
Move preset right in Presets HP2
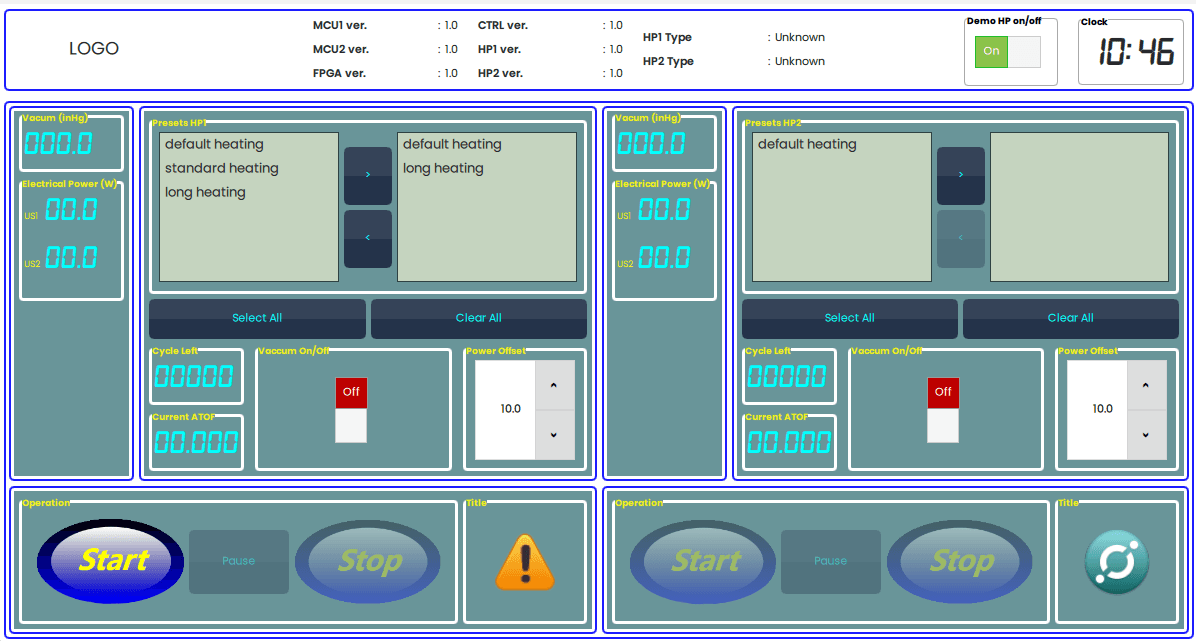click(x=960, y=176)
